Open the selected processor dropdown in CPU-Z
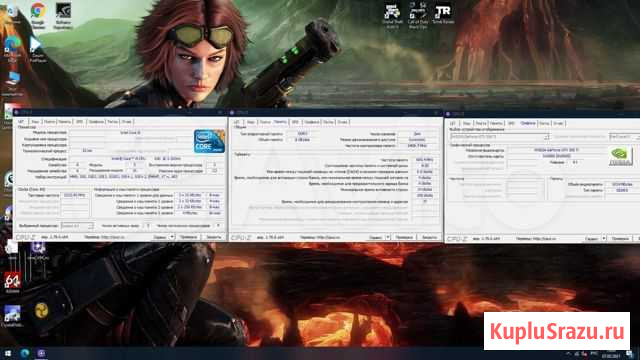This screenshot has height=360, width=640. [77, 226]
